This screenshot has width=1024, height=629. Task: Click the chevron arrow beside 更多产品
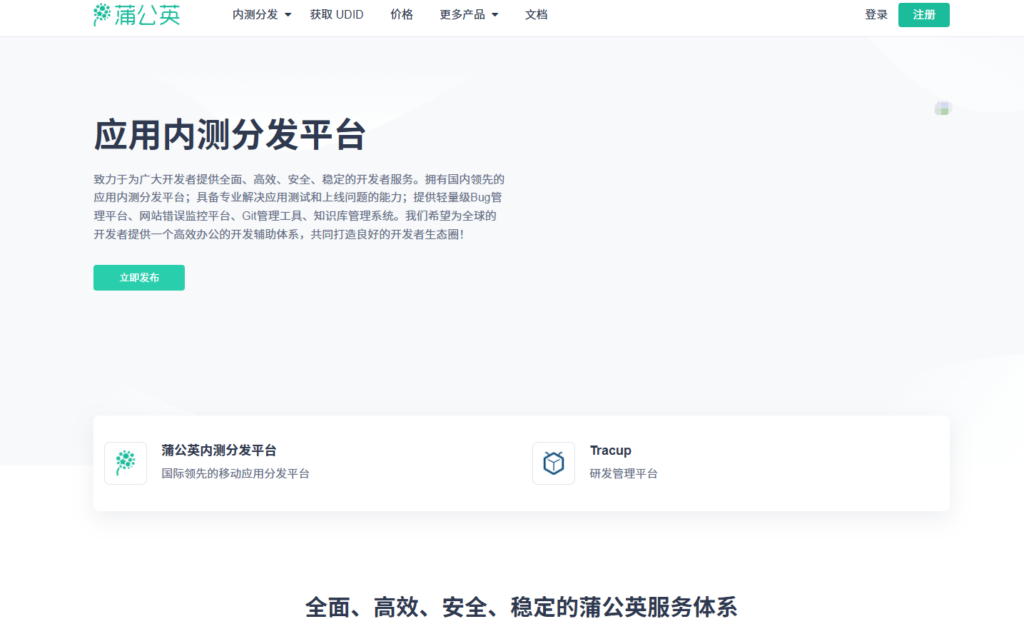pyautogui.click(x=496, y=15)
